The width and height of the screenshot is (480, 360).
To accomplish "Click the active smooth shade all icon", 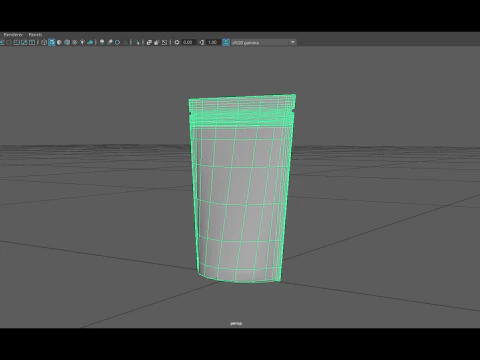I will pos(52,42).
